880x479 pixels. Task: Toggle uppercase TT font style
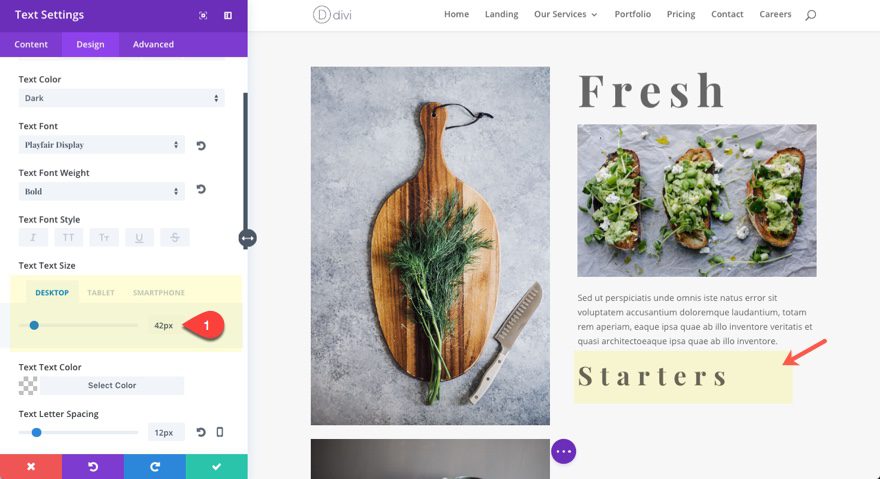point(68,238)
